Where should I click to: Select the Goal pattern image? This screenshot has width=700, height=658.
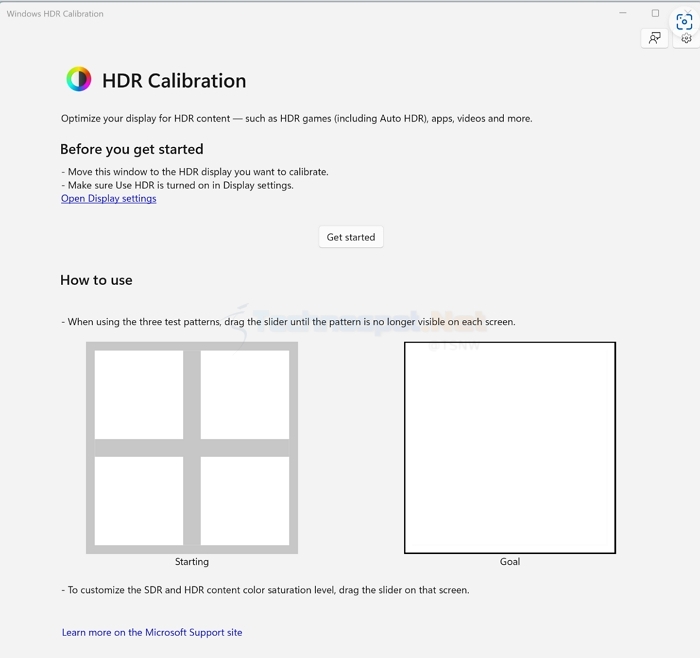point(510,448)
